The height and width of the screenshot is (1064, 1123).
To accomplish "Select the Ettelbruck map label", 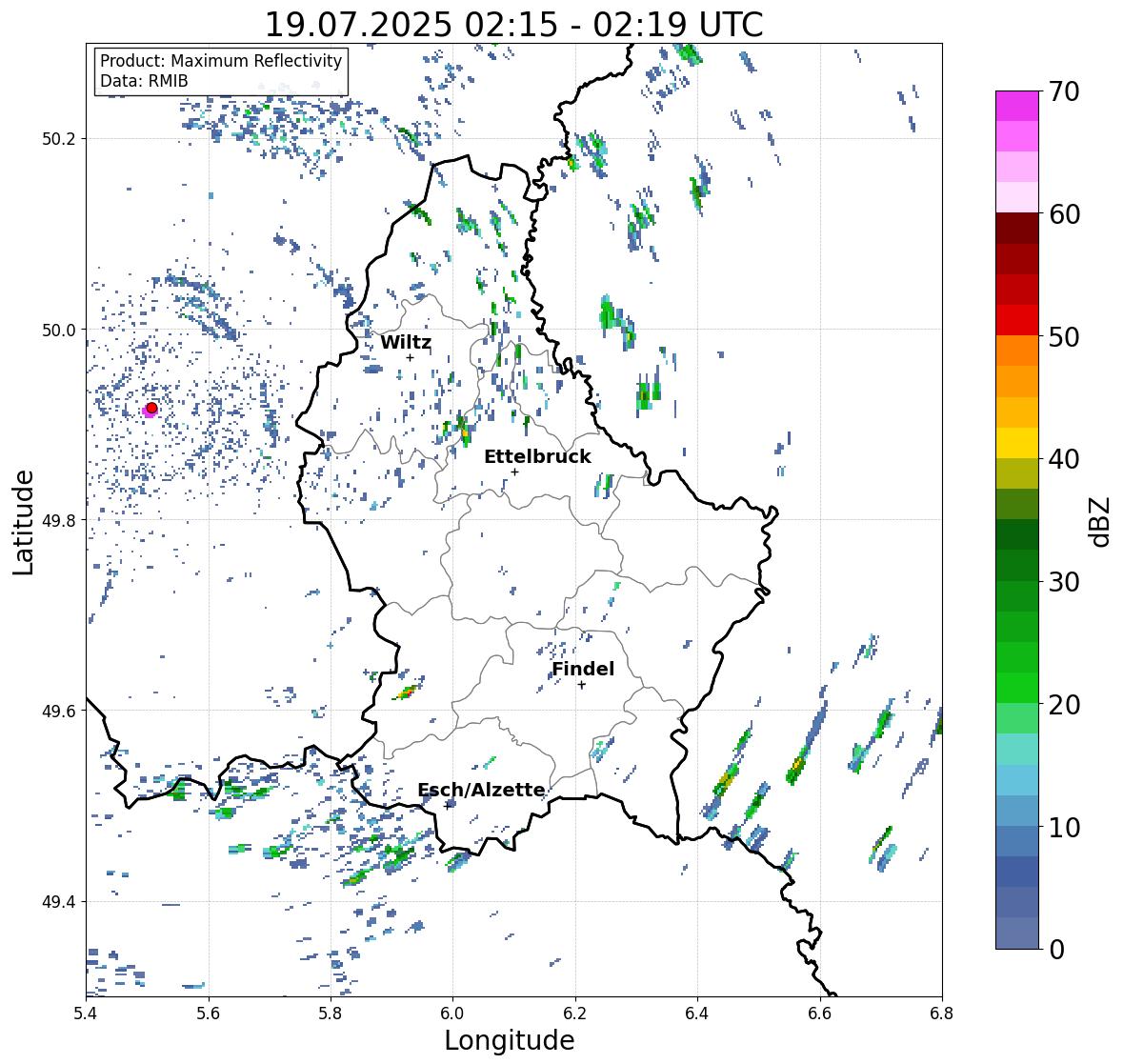I will click(537, 456).
